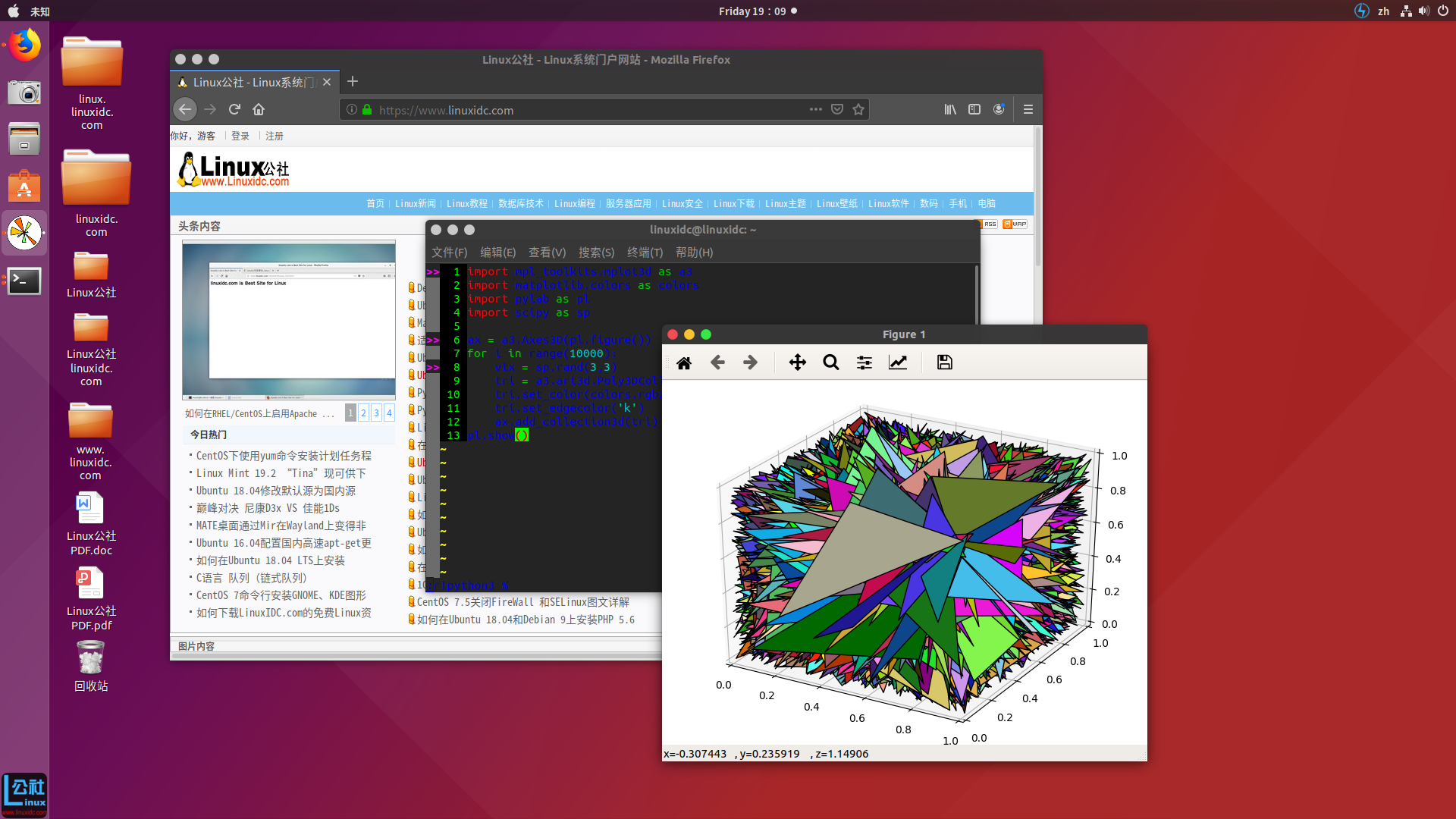
Task: Click the 登录 login link
Action: pos(240,136)
